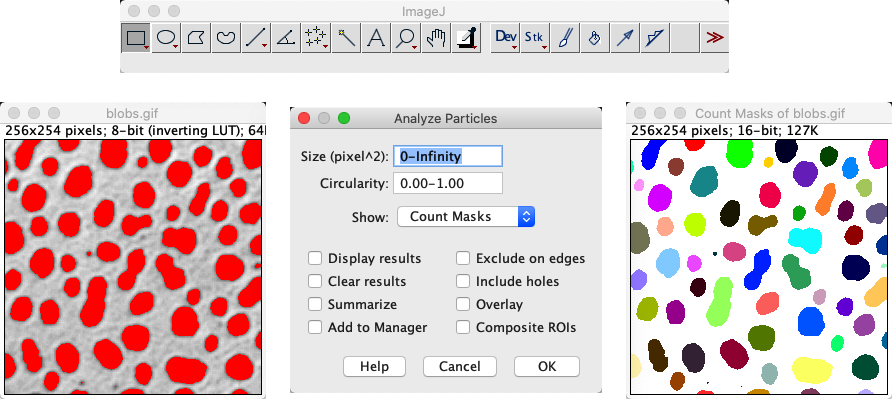Click the Help button
The width and height of the screenshot is (892, 399).
pyautogui.click(x=374, y=367)
